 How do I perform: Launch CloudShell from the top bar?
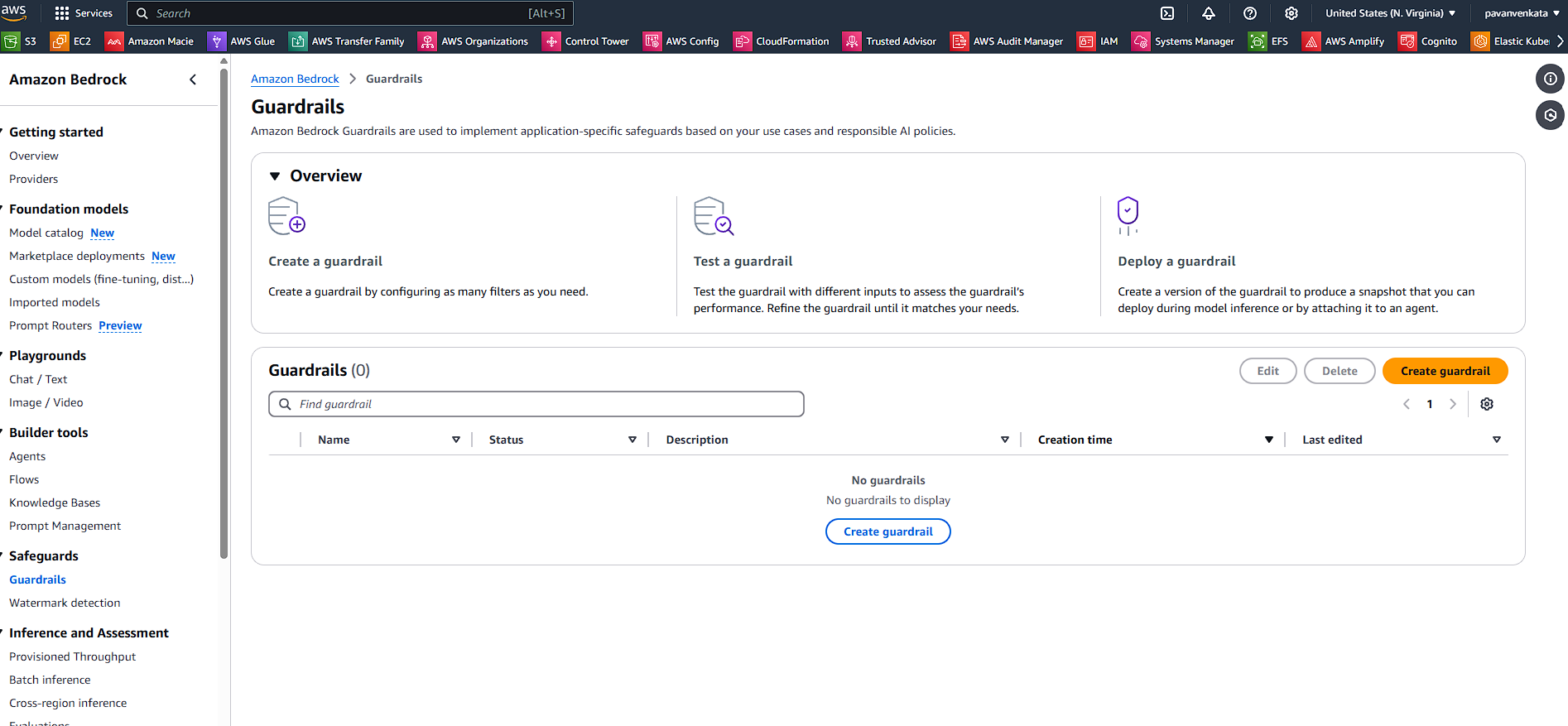1167,13
